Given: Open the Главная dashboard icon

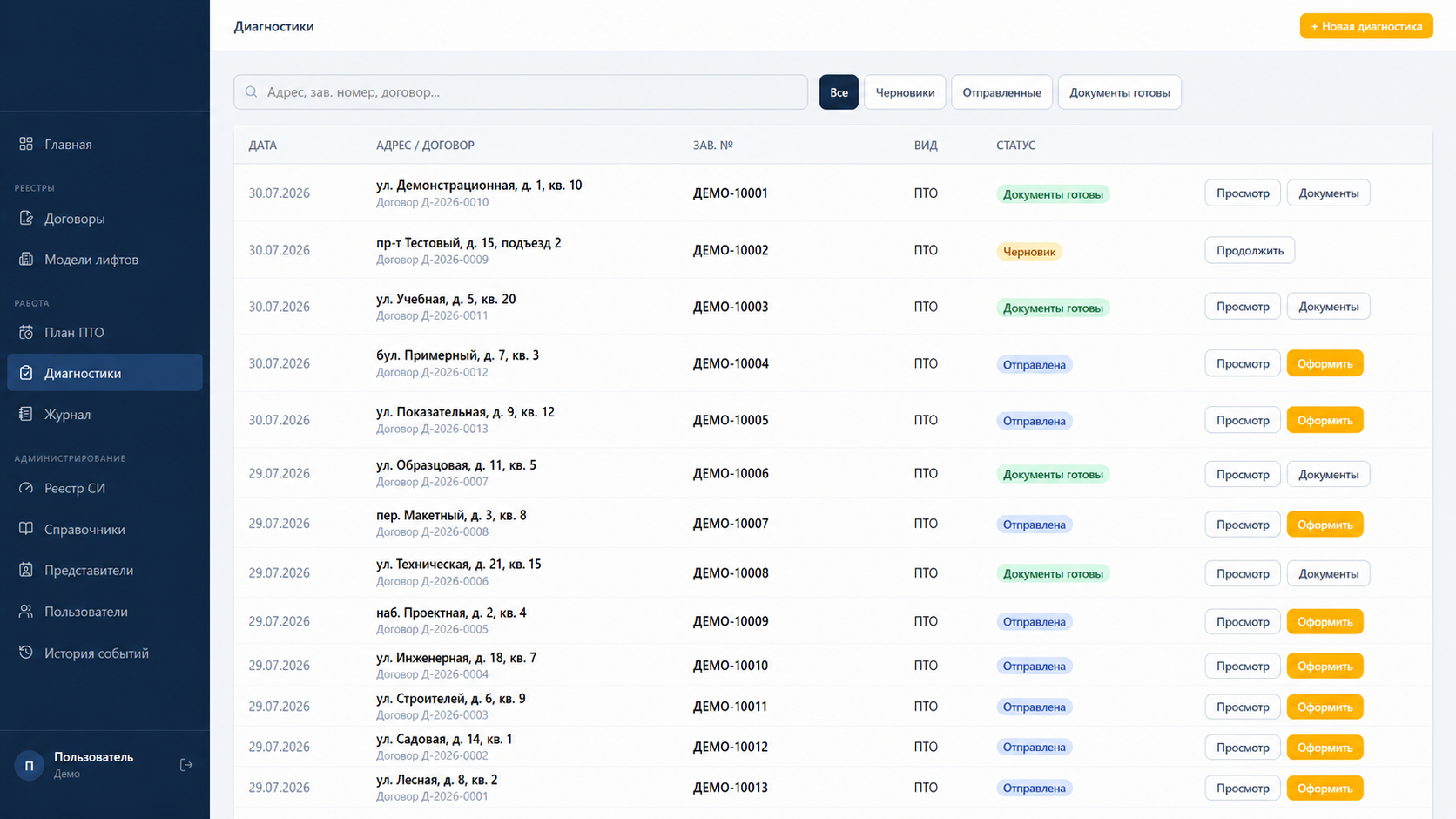Looking at the screenshot, I should click(26, 144).
